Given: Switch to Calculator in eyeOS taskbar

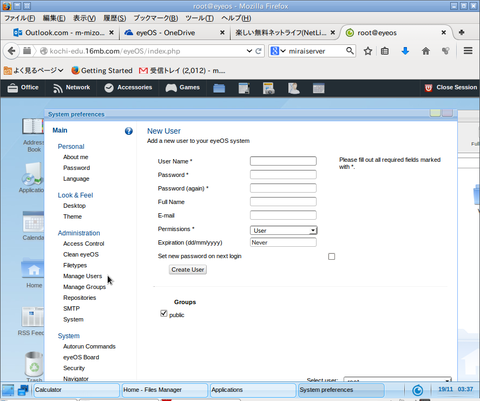Looking at the screenshot, I should pyautogui.click(x=76, y=390).
